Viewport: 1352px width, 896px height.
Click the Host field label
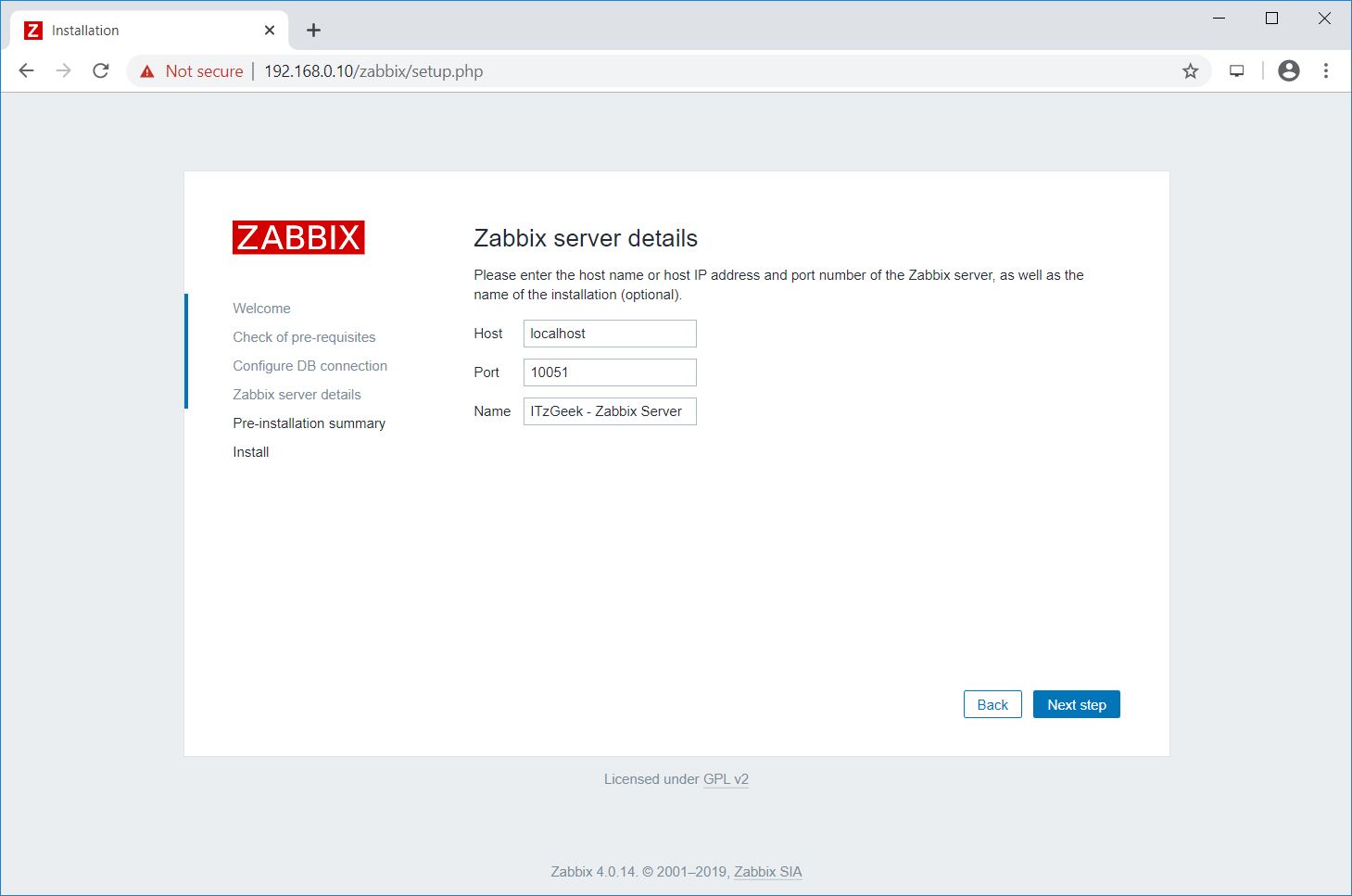[x=488, y=334]
